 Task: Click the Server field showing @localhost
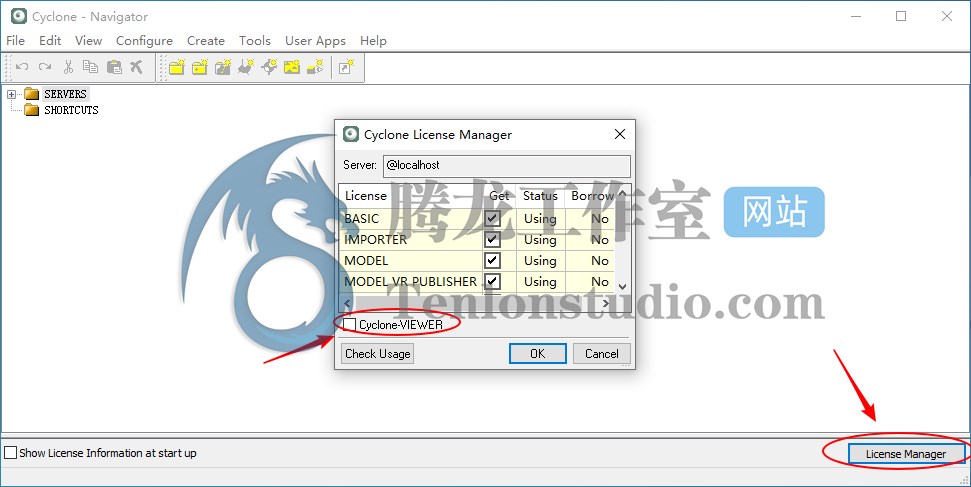[507, 165]
